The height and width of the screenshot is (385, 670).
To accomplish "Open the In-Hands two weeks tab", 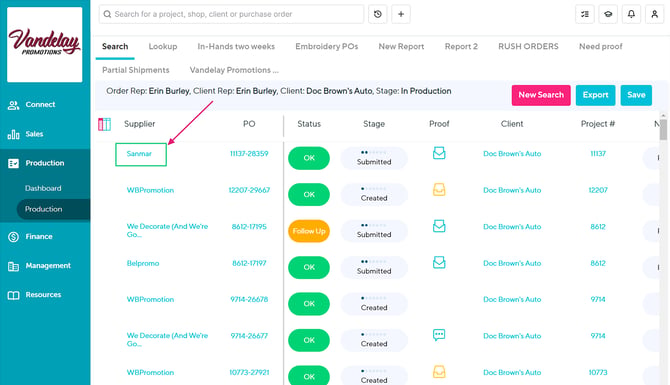I will coord(236,47).
